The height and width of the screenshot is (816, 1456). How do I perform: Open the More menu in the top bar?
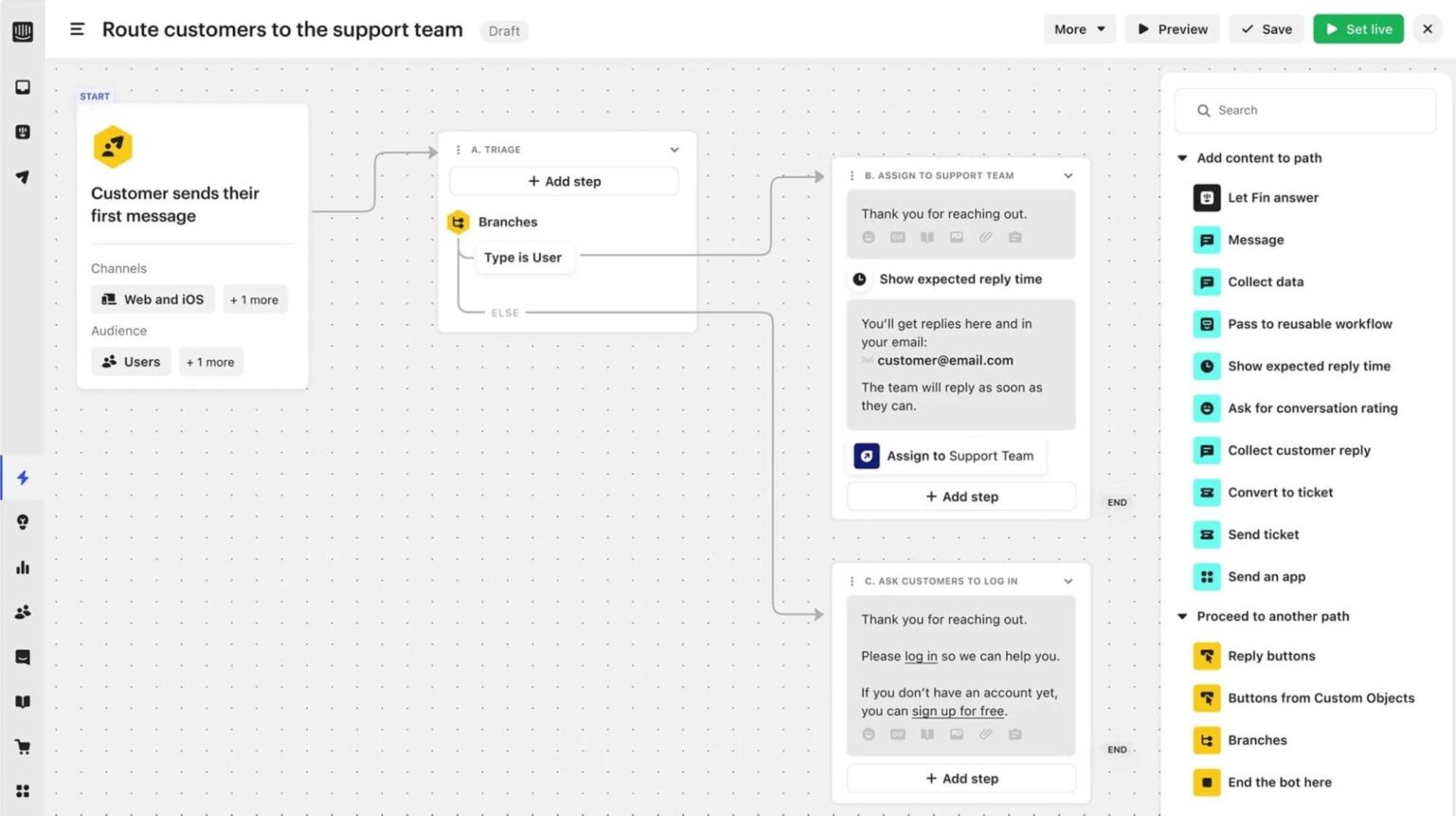1078,29
